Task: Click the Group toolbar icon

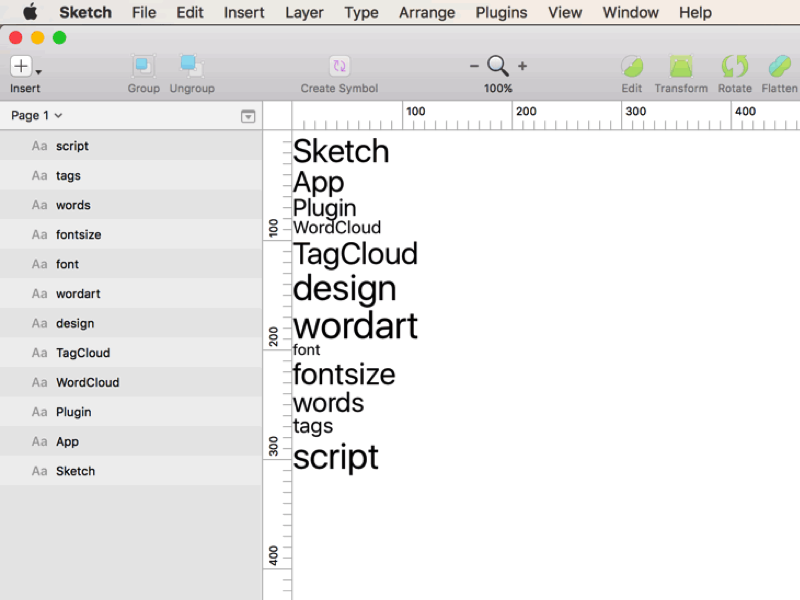Action: click(x=143, y=66)
